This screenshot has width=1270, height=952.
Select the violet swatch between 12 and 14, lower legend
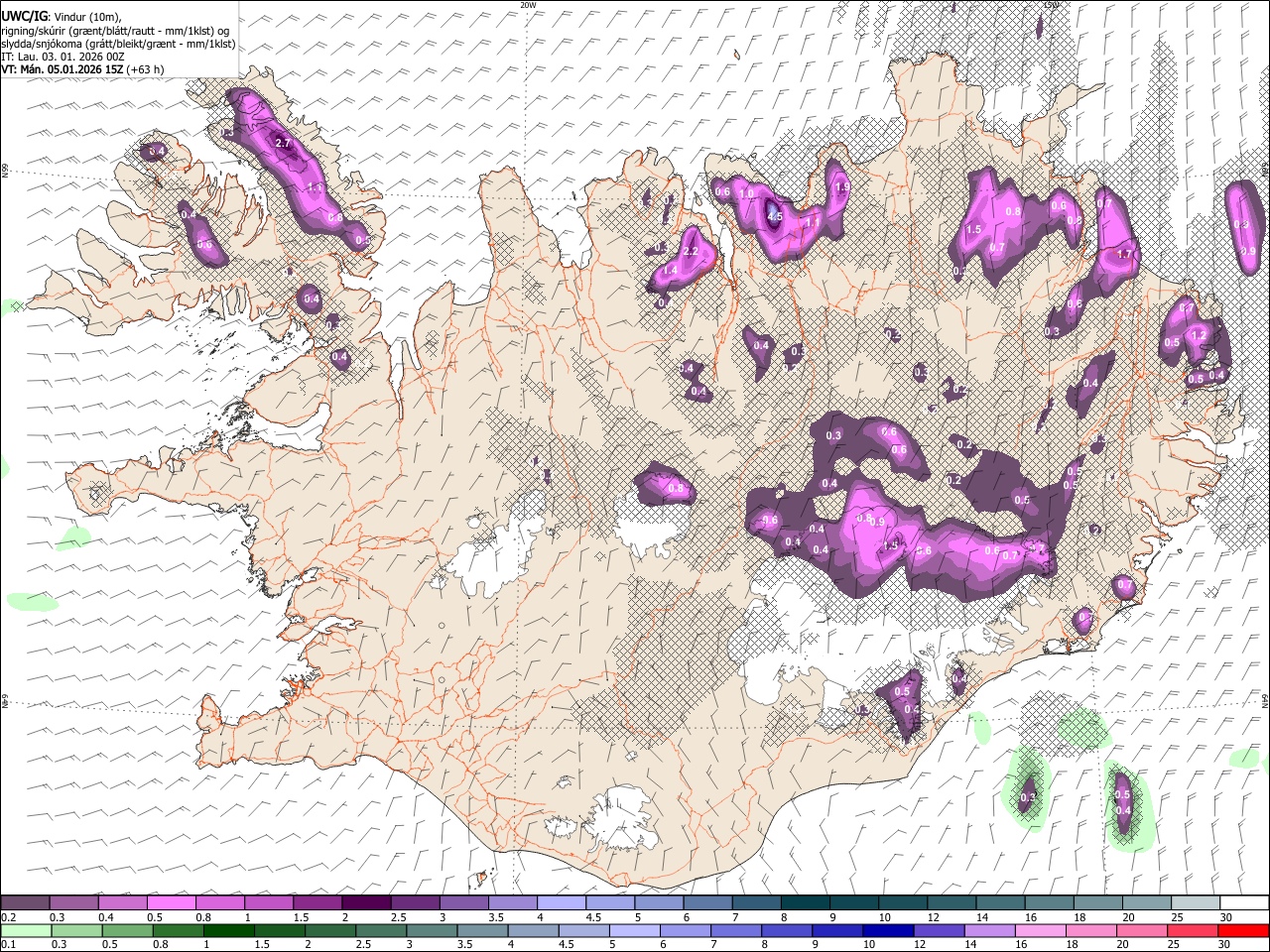(938, 930)
